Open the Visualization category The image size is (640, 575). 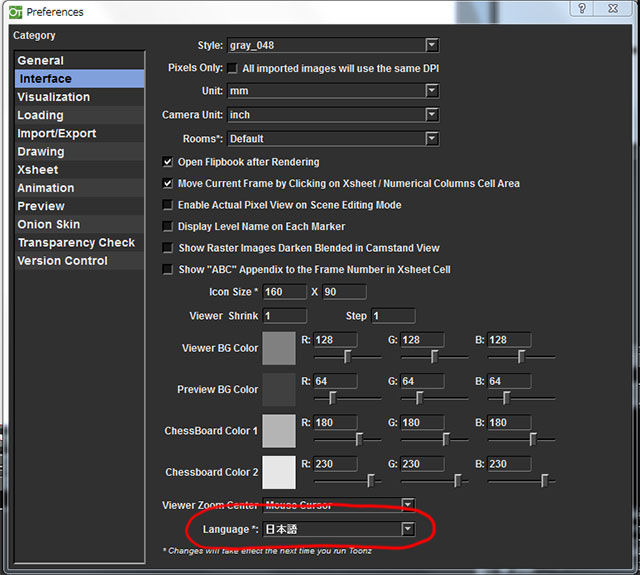click(x=80, y=97)
